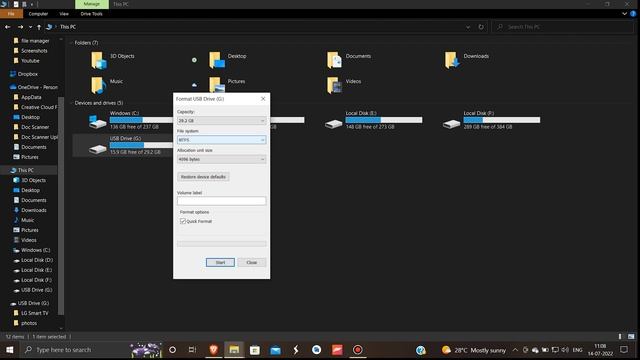
Task: Open the Windows (C:) drive icon
Action: [98, 122]
